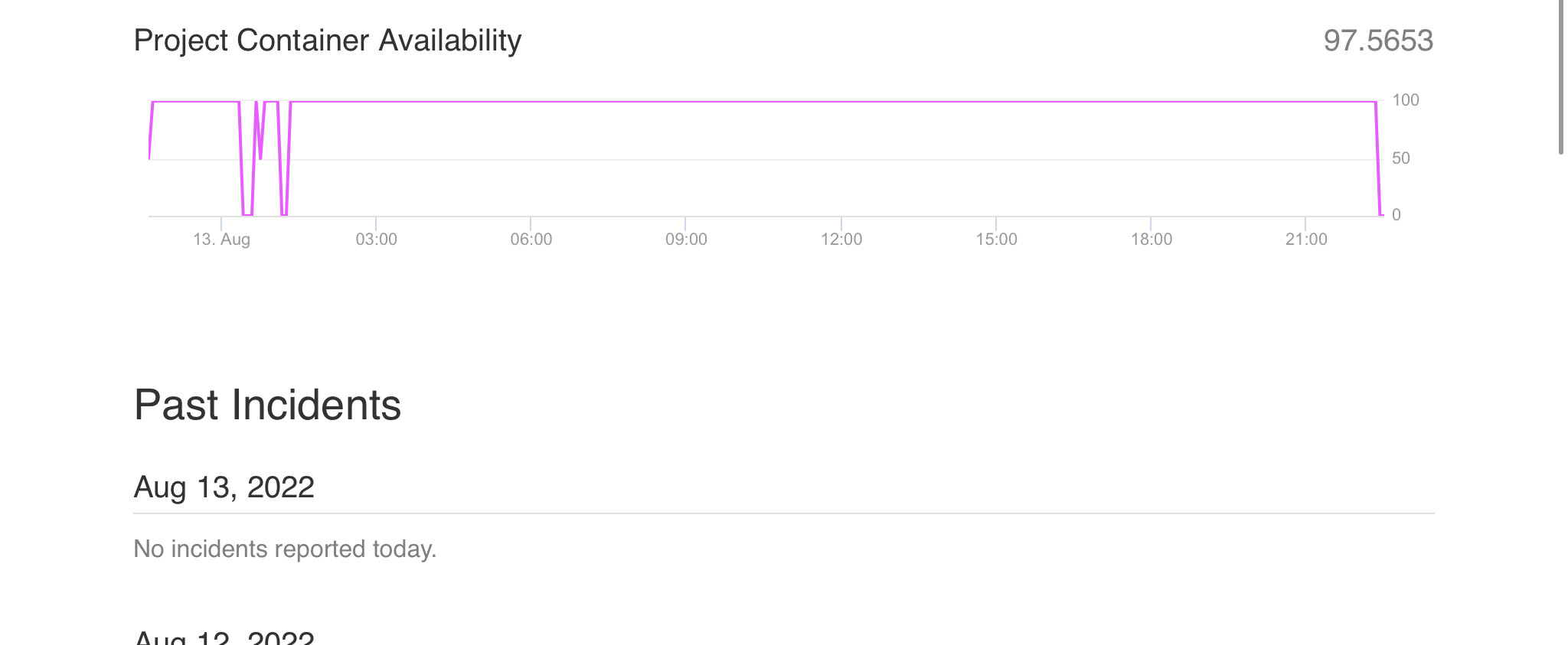Click the 13. Aug axis label
This screenshot has height=645, width=1568.
(x=222, y=239)
